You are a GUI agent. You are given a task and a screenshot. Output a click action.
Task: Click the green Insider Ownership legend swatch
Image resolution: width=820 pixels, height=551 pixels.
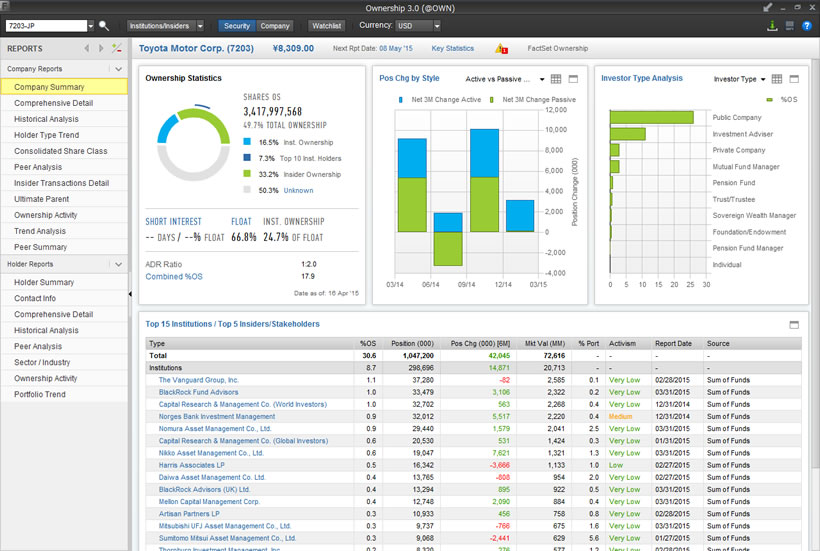tap(247, 174)
